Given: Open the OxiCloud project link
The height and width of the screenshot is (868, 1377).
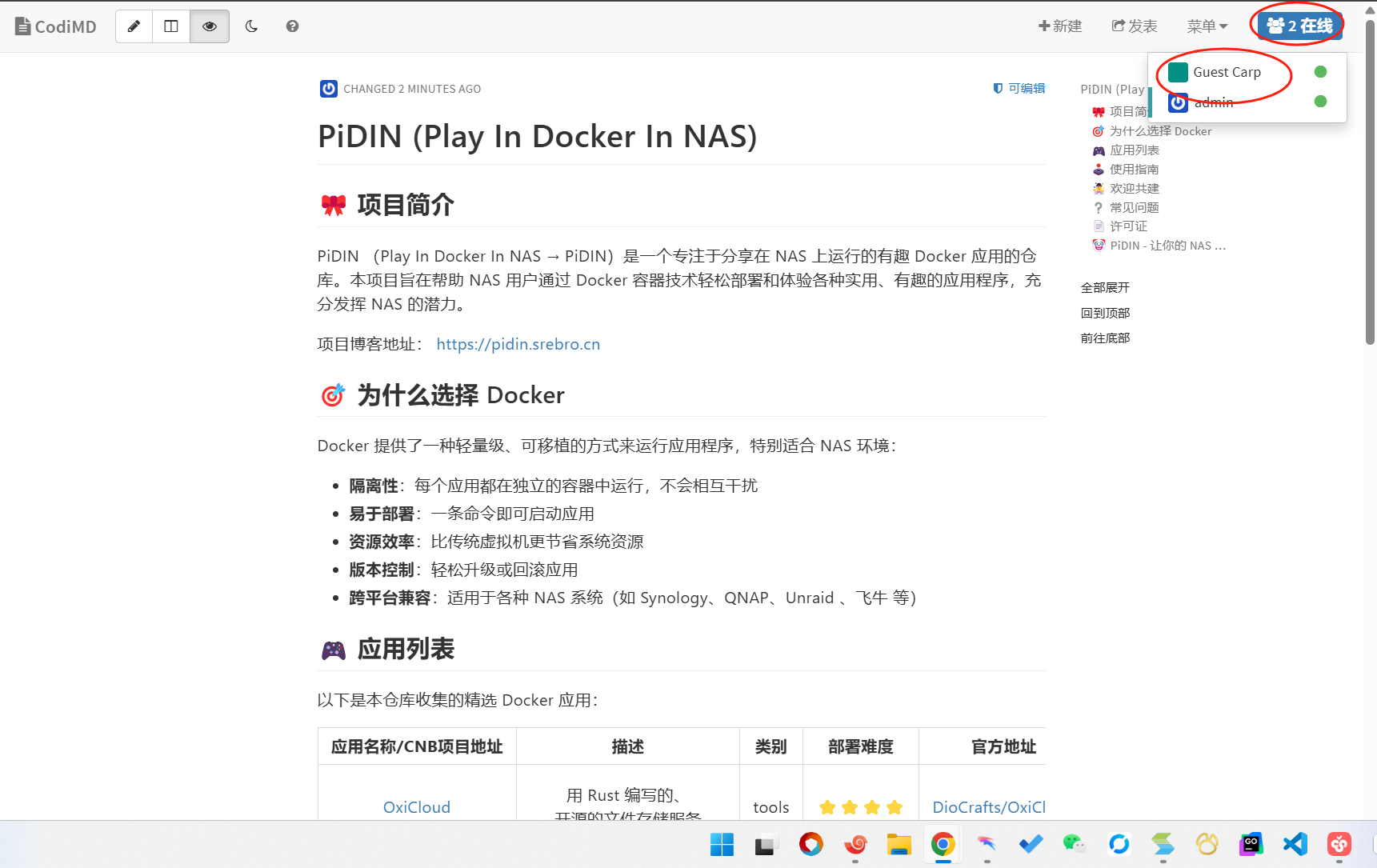Looking at the screenshot, I should [x=416, y=807].
